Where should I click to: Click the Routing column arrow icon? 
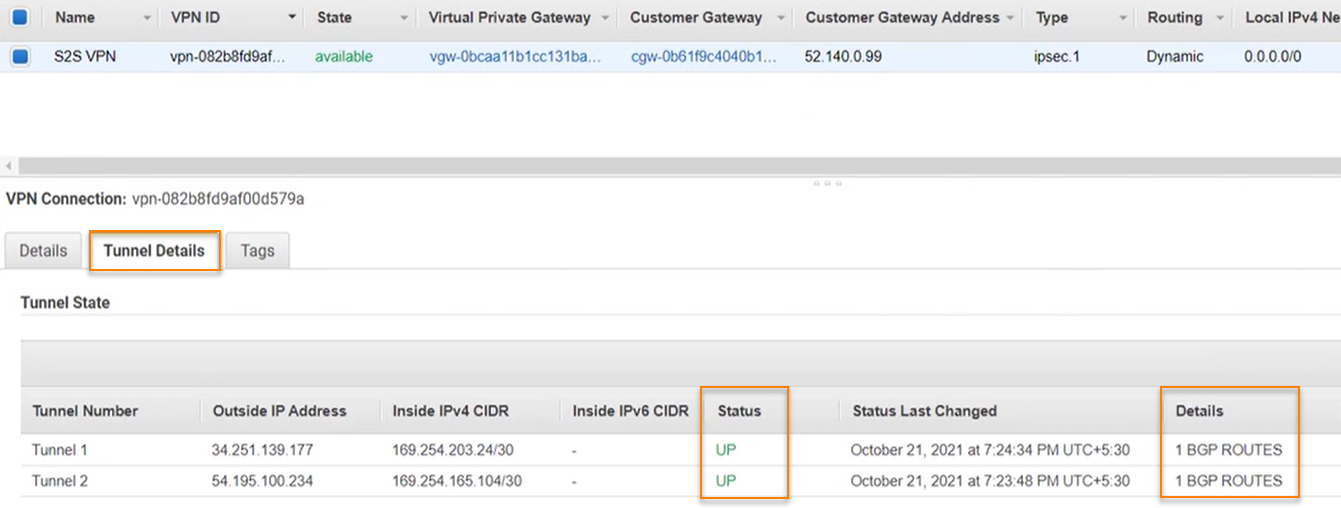[x=1220, y=18]
